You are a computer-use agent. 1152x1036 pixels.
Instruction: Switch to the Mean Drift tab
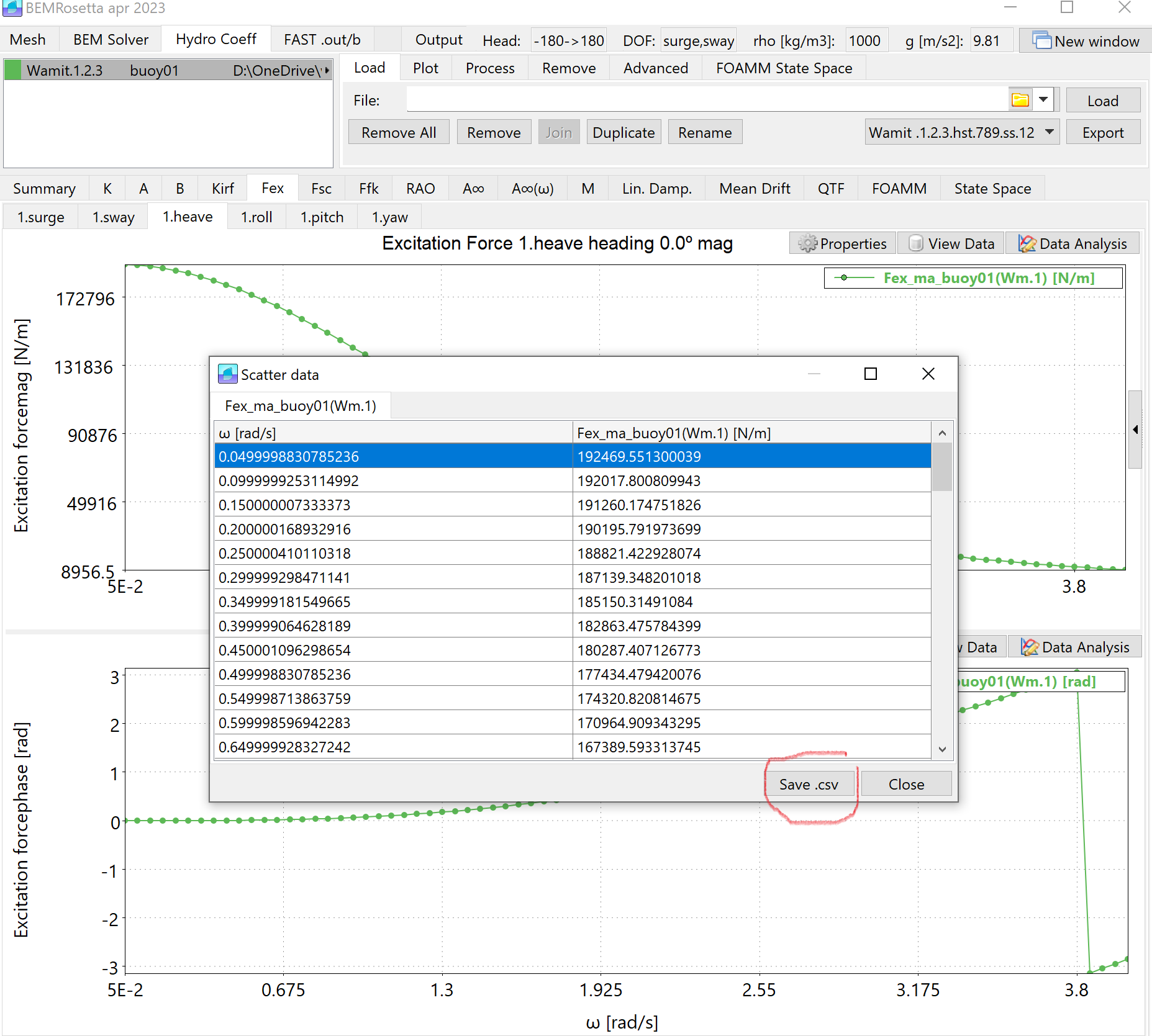point(754,188)
